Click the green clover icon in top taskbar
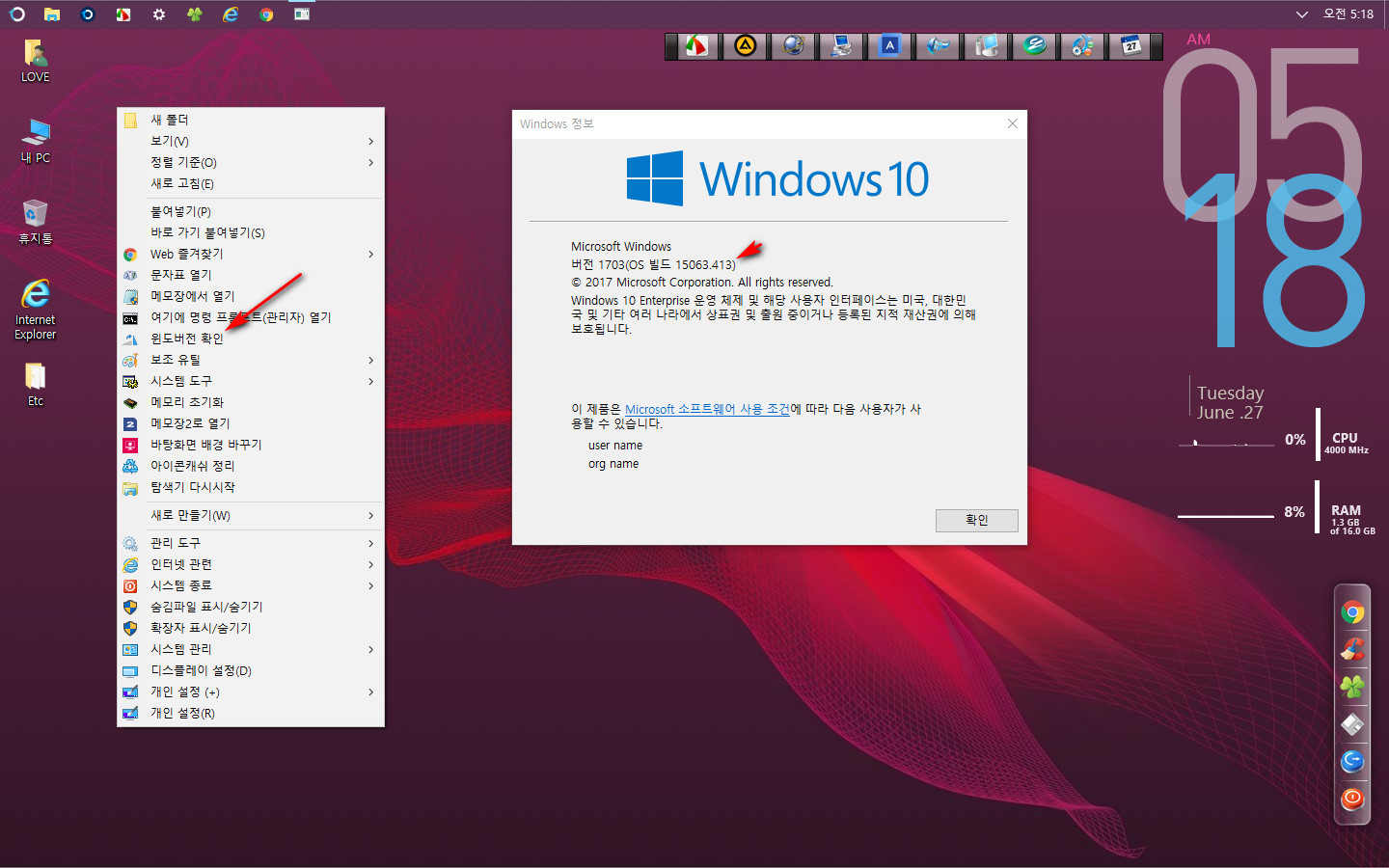 point(195,14)
